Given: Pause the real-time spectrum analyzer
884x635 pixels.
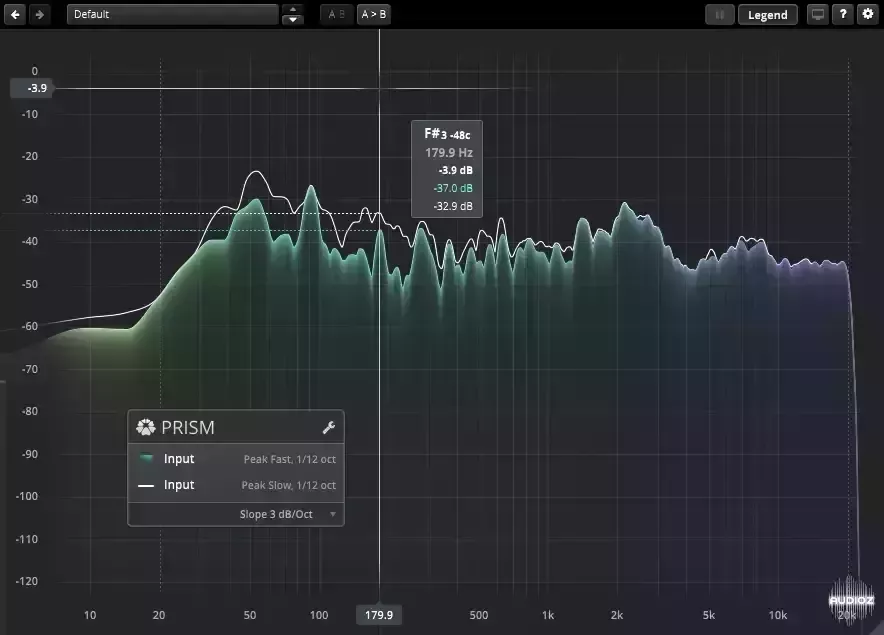Looking at the screenshot, I should [719, 14].
